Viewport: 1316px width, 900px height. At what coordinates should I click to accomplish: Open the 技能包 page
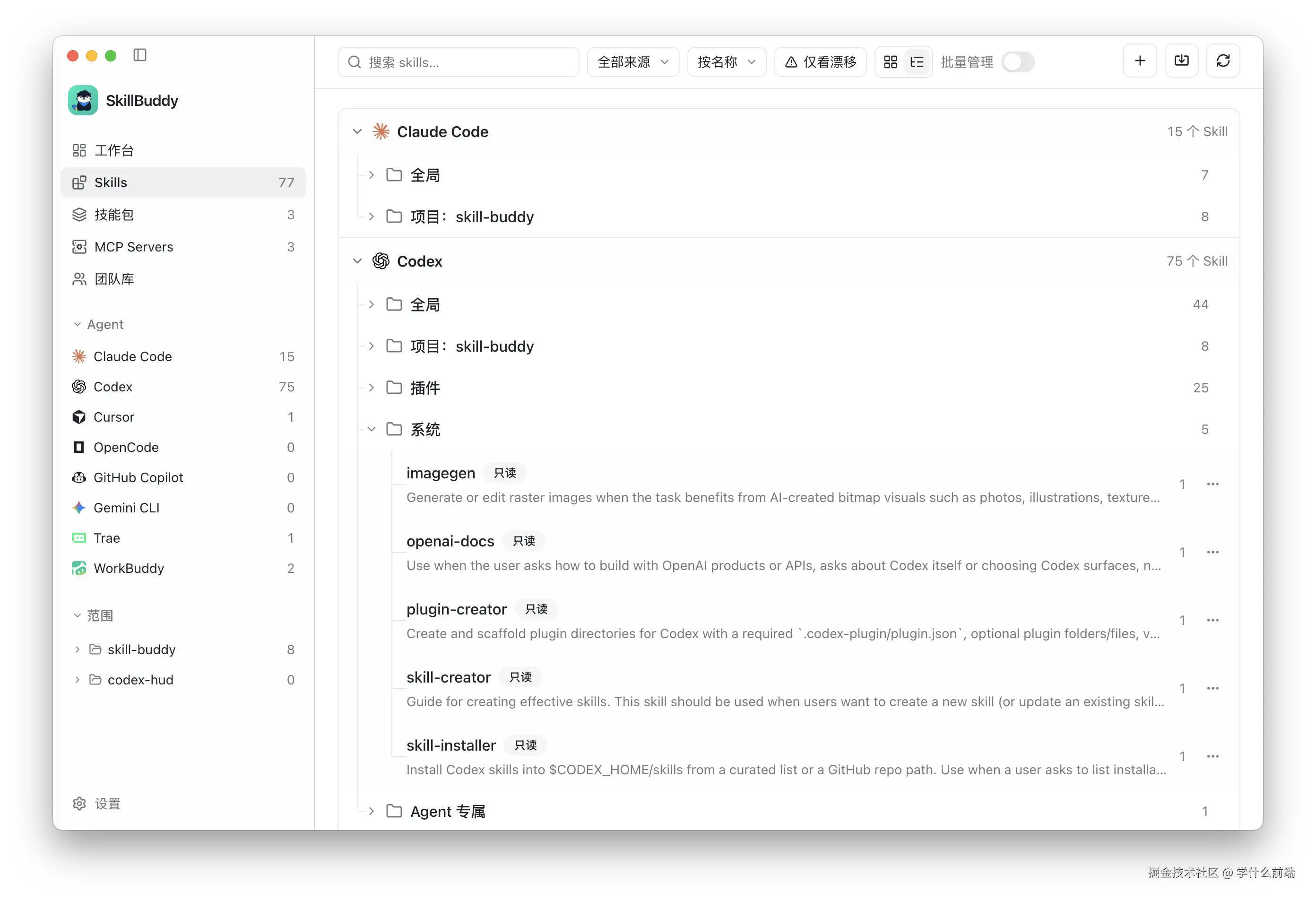click(x=183, y=215)
